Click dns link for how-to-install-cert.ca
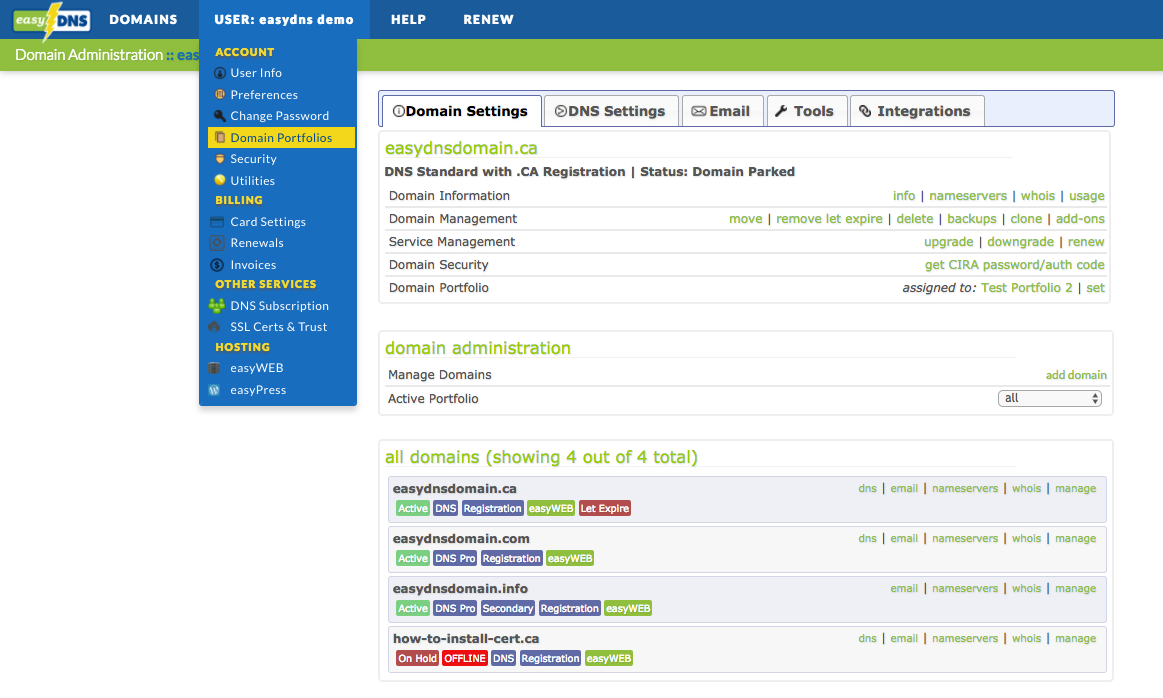This screenshot has width=1163, height=698. click(867, 639)
